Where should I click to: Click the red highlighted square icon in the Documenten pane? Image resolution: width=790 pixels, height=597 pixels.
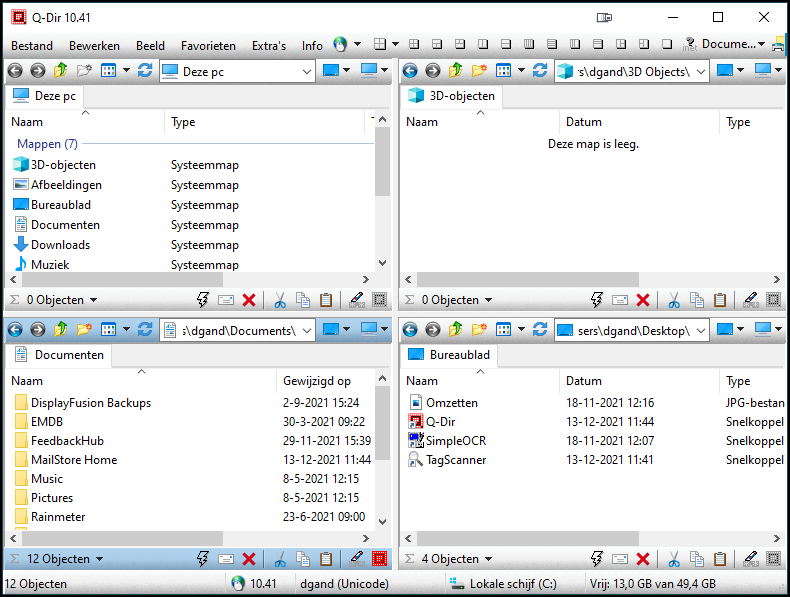379,559
